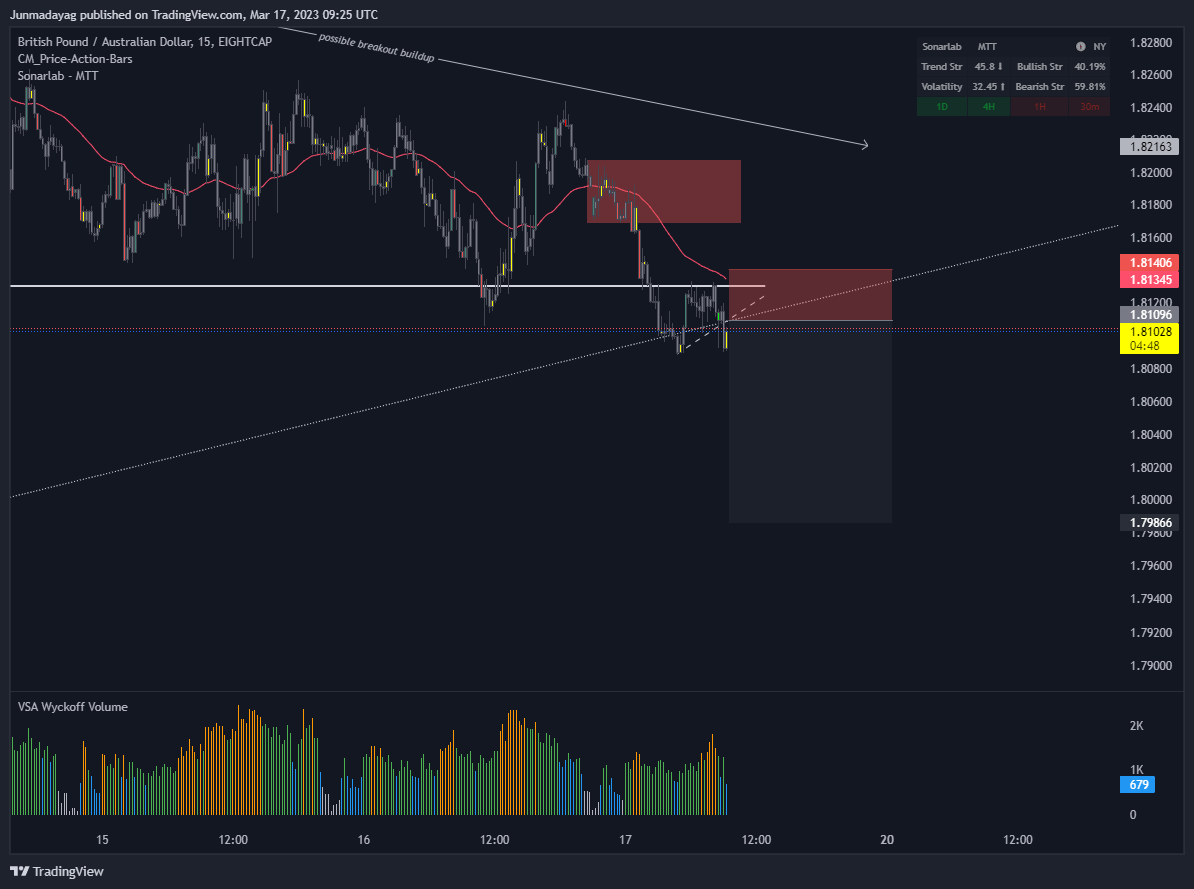The width and height of the screenshot is (1194, 889).
Task: Click the date 15 on the time axis
Action: point(102,839)
